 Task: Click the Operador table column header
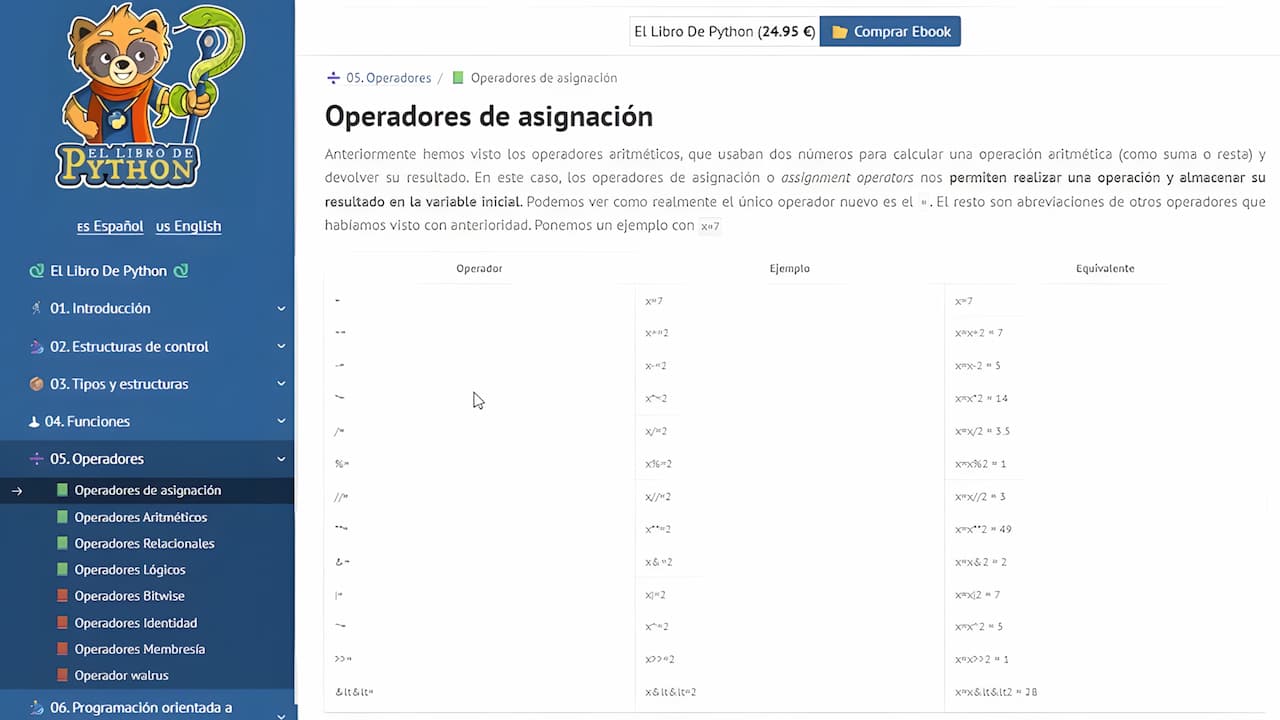[x=479, y=268]
